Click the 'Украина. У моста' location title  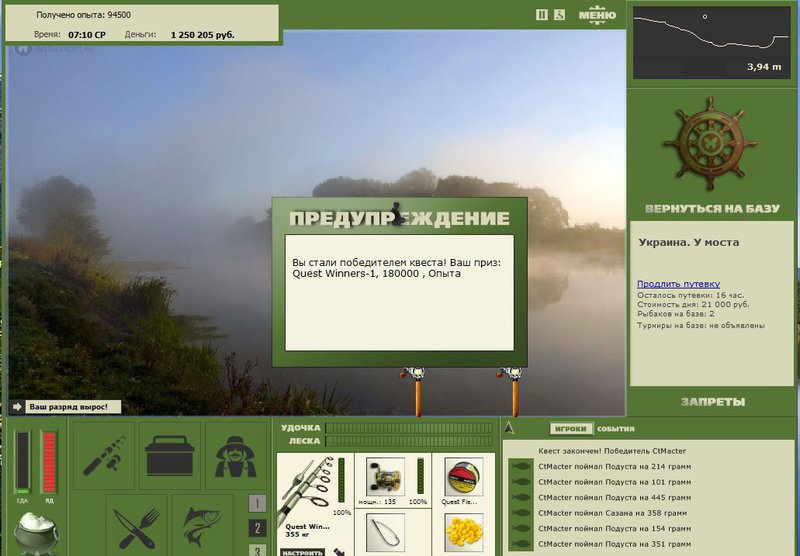[x=689, y=242]
